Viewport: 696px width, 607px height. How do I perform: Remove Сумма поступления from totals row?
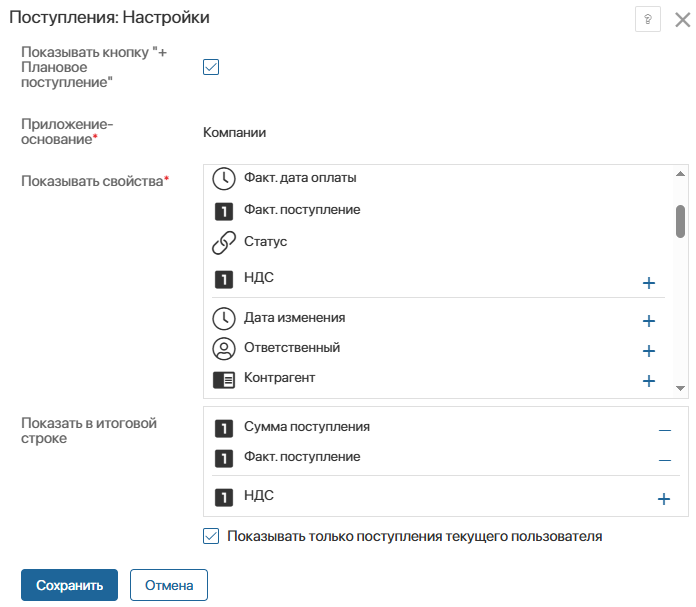point(664,430)
